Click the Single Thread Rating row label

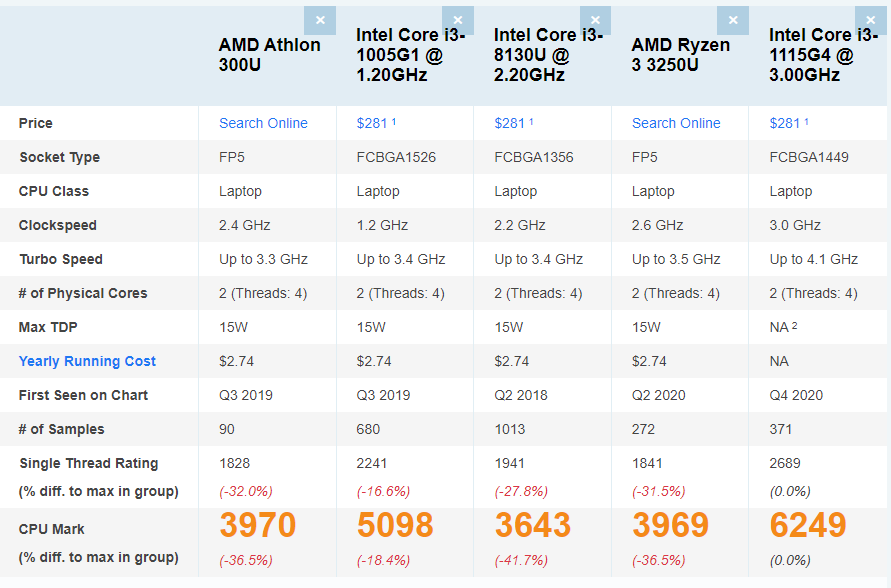coord(88,463)
